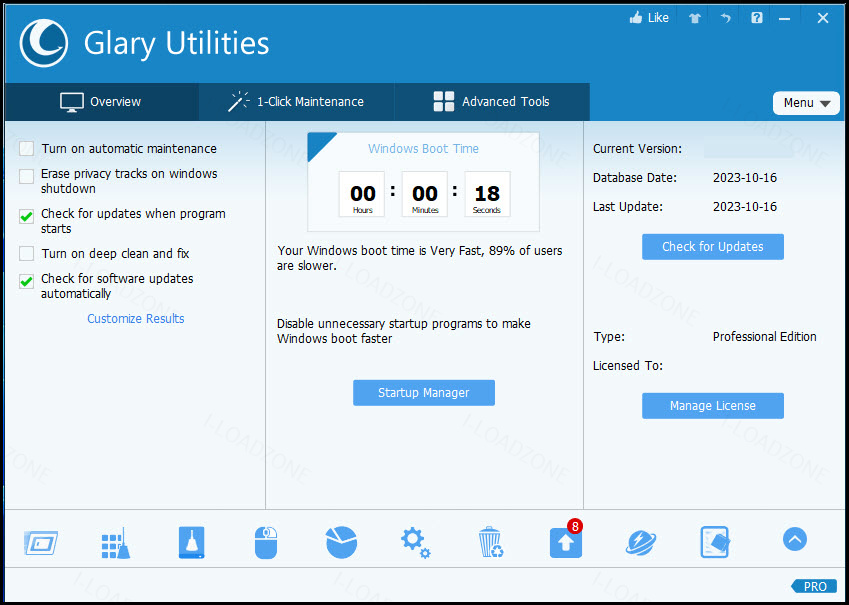Launch the Shortcuts Fixer drive-with-broom icon
This screenshot has height=605, width=849.
click(x=192, y=542)
